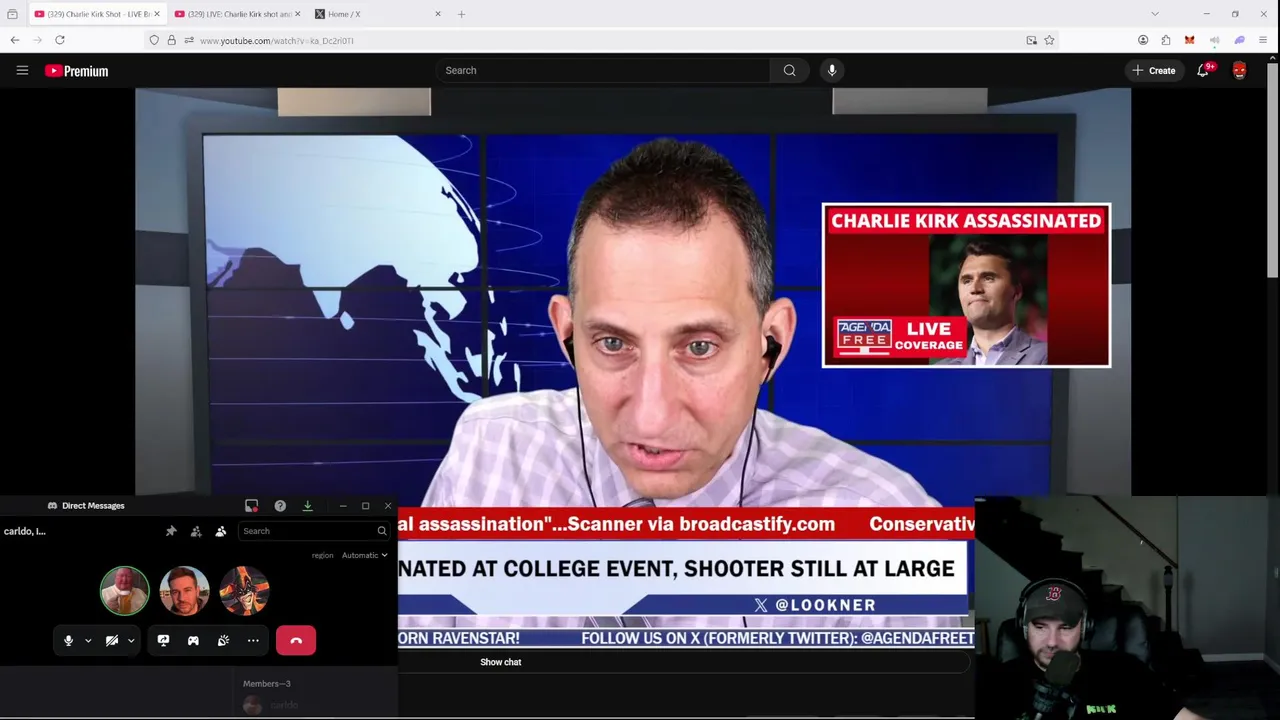
Task: Open a new browser tab with plus
Action: click(x=461, y=14)
